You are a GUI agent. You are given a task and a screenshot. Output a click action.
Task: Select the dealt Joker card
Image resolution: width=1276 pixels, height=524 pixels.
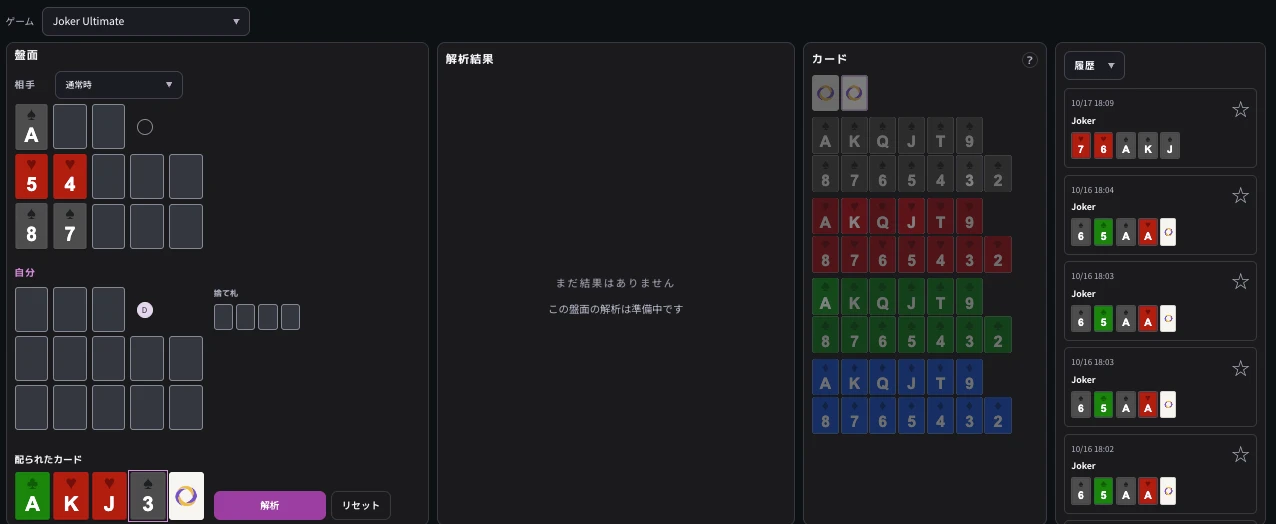[x=186, y=496]
